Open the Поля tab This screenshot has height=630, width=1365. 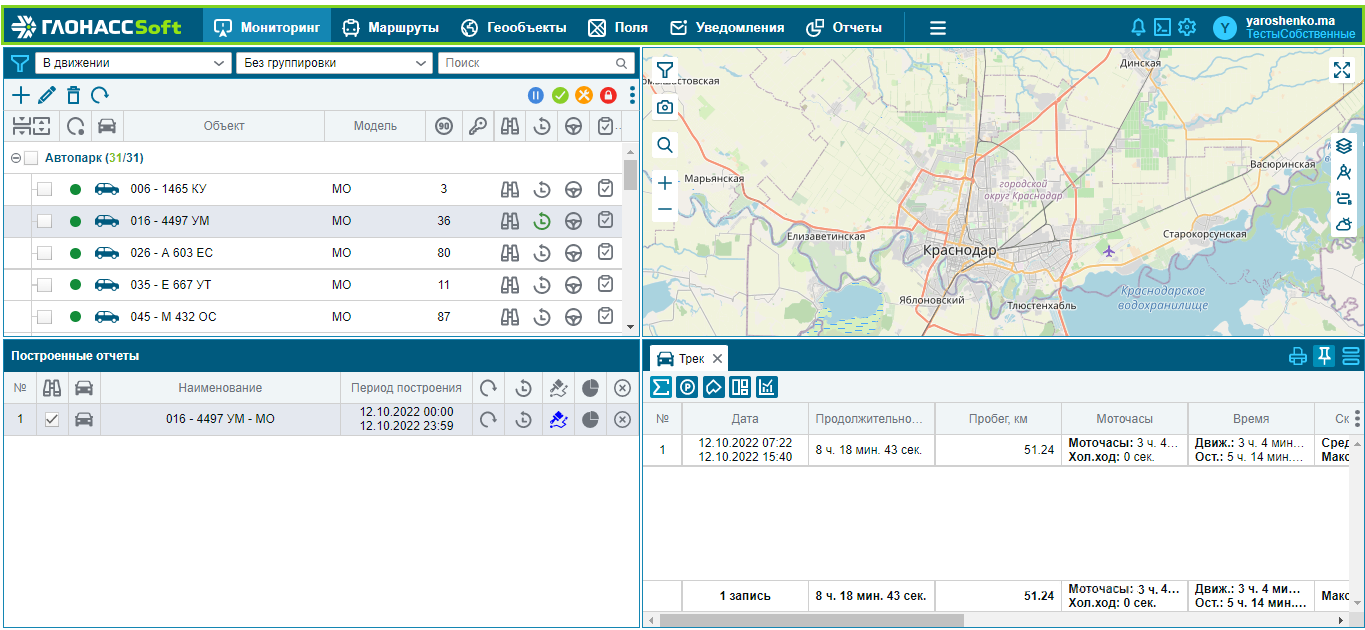[x=618, y=27]
